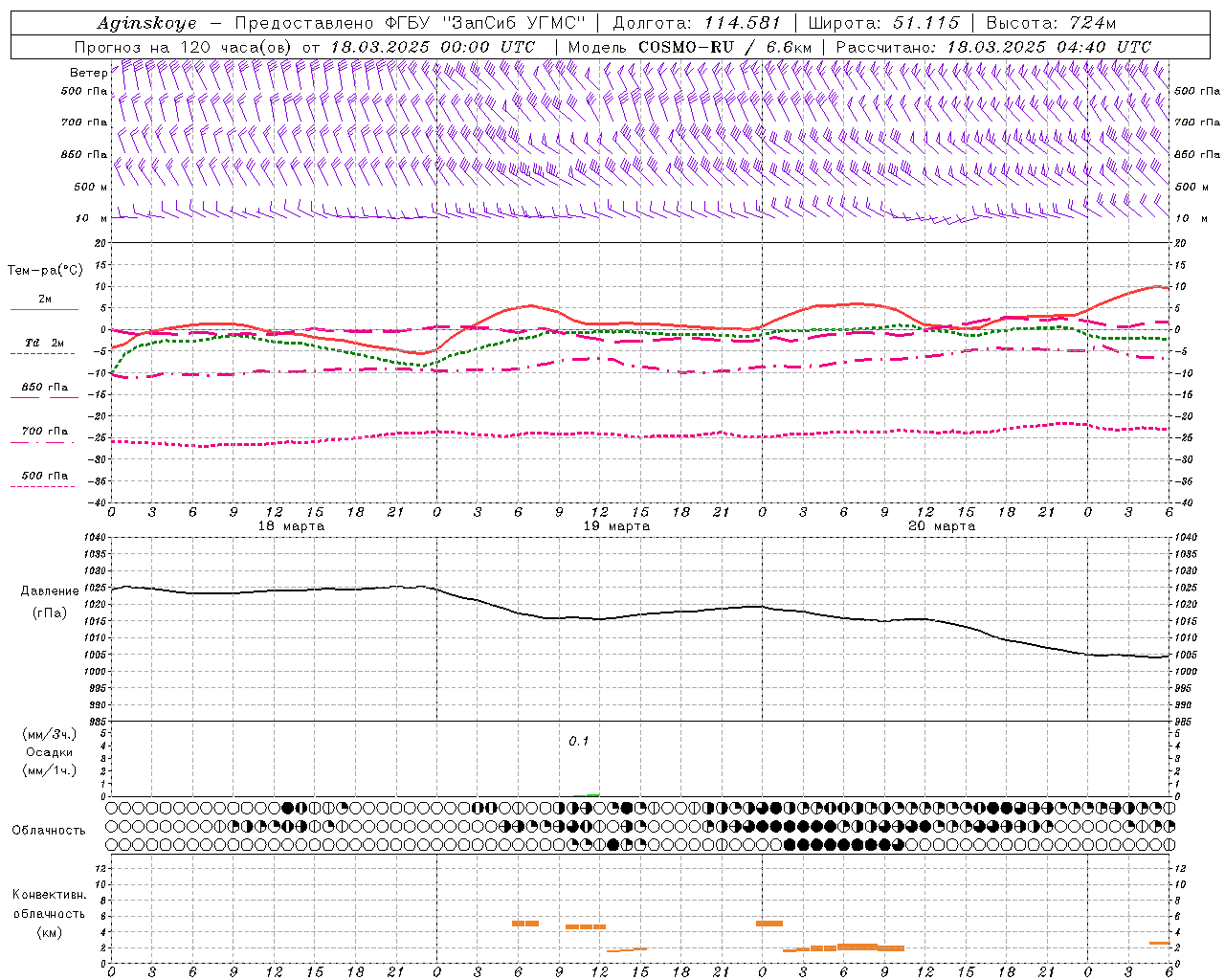Click the "Тем-ра(°C)" temperature label

(x=45, y=271)
